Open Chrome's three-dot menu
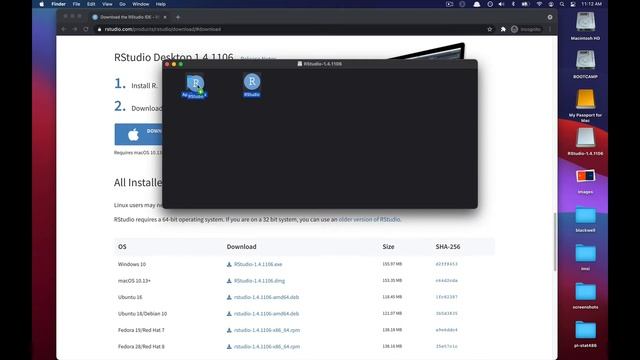The height and width of the screenshot is (360, 640). point(550,29)
